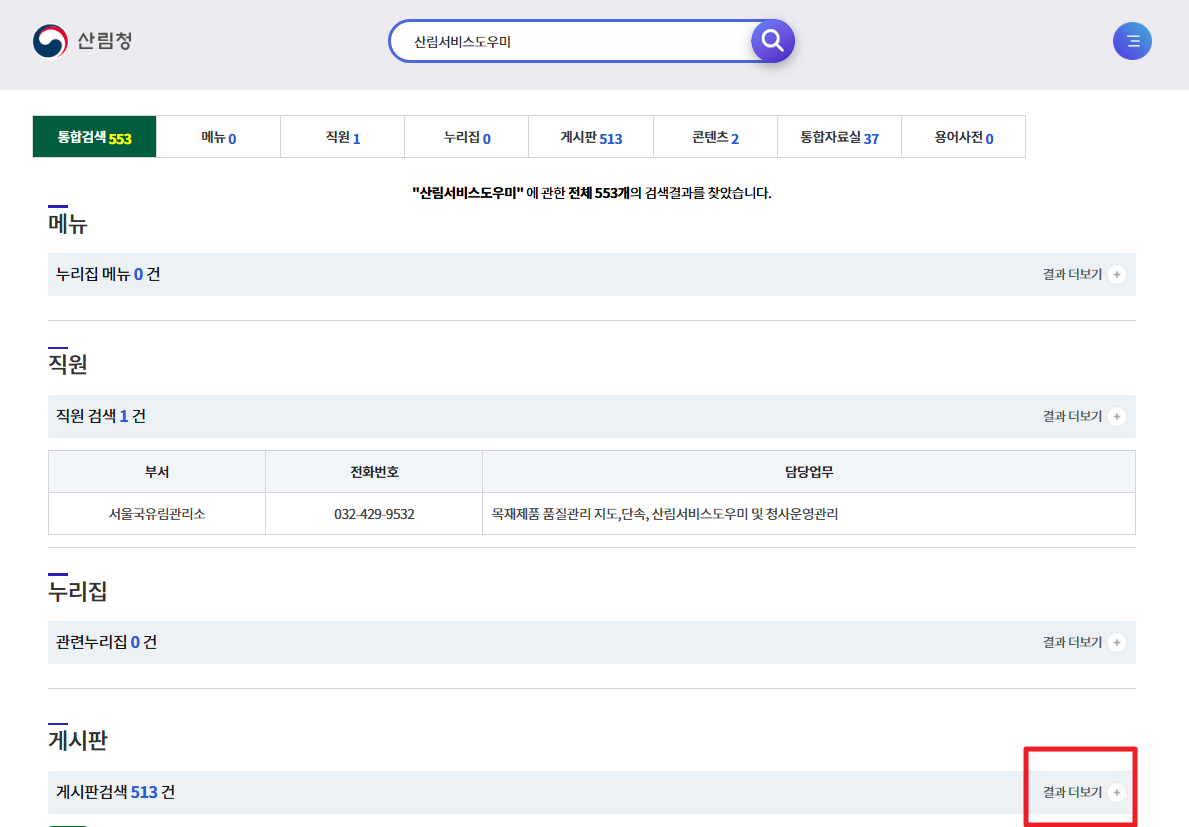This screenshot has width=1189, height=827.
Task: Click the search magnifier icon
Action: click(771, 41)
